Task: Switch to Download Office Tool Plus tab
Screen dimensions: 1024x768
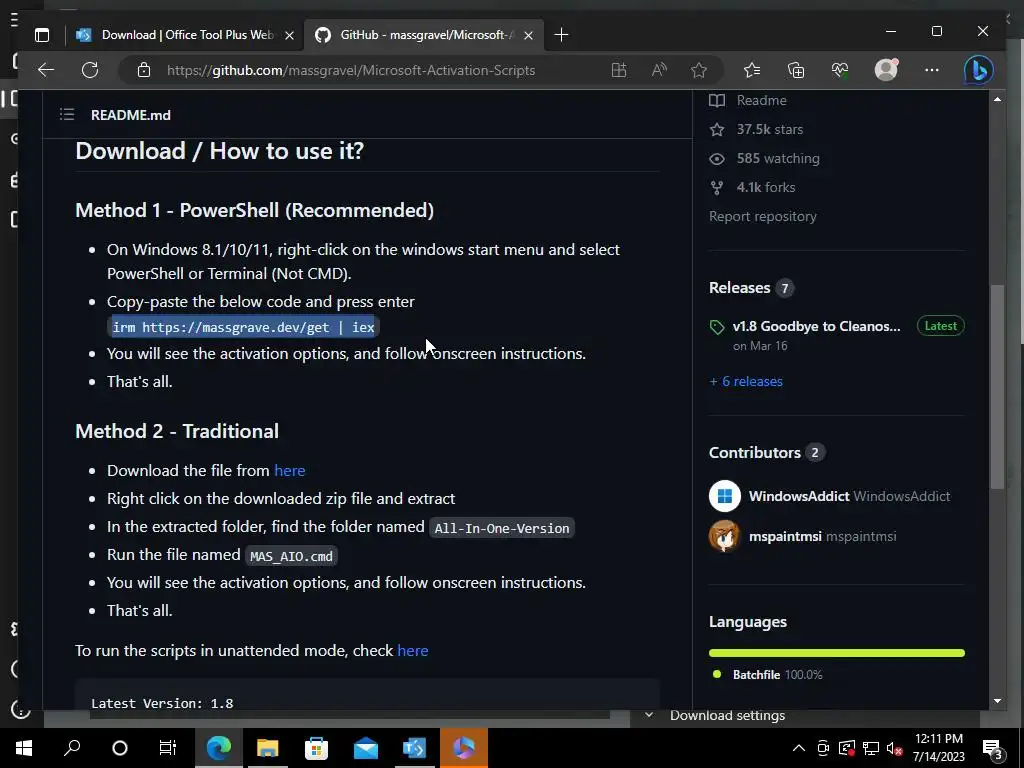Action: [x=187, y=35]
